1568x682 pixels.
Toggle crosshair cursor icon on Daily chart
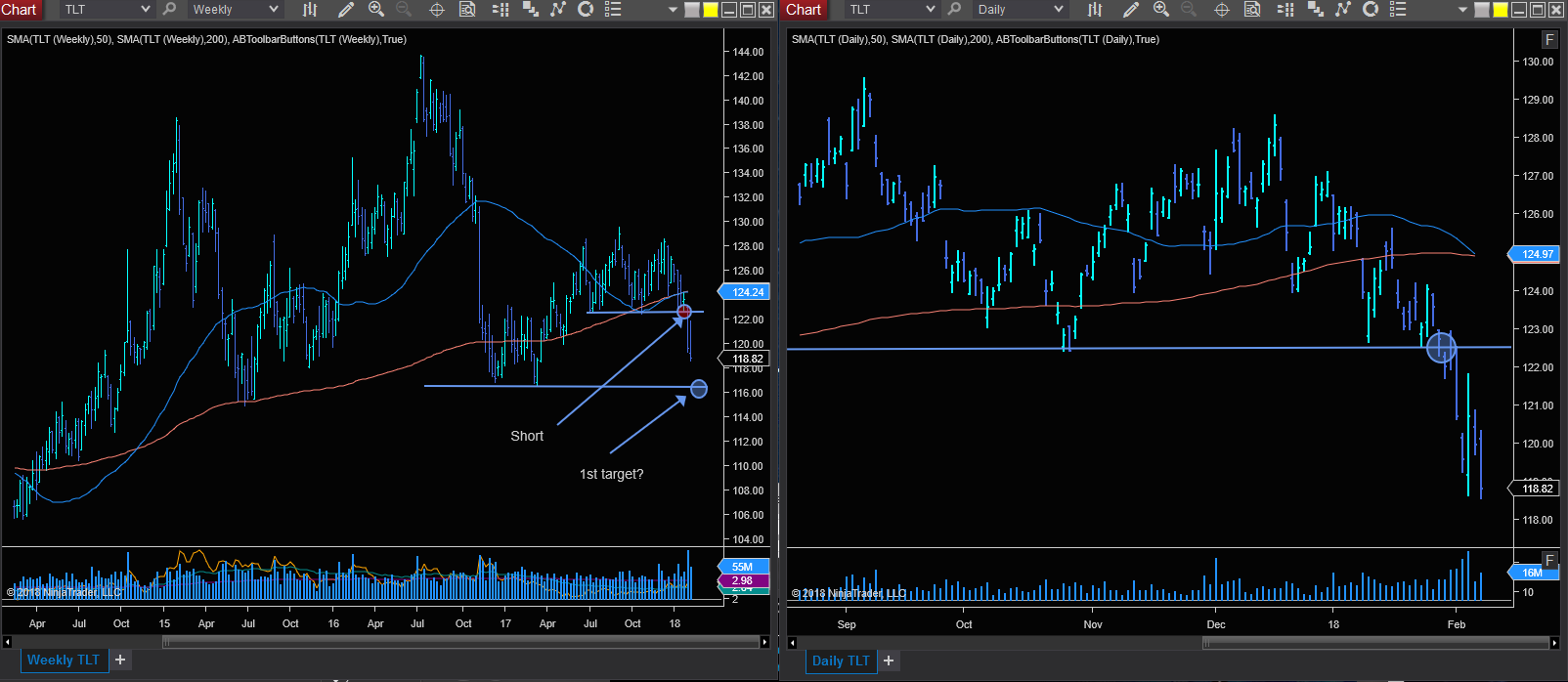click(x=1222, y=10)
